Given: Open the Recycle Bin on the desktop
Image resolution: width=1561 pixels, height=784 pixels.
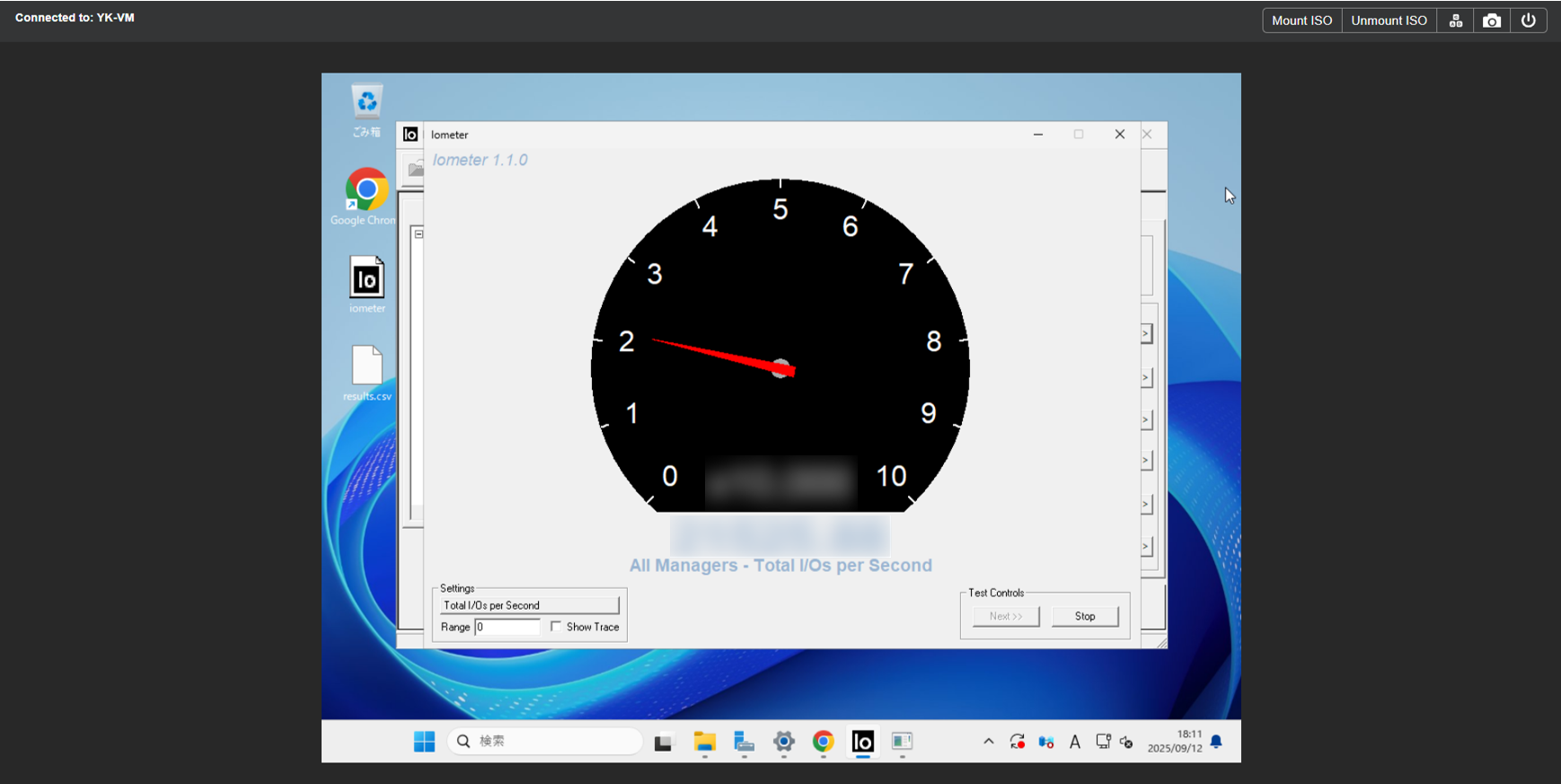Looking at the screenshot, I should [366, 103].
